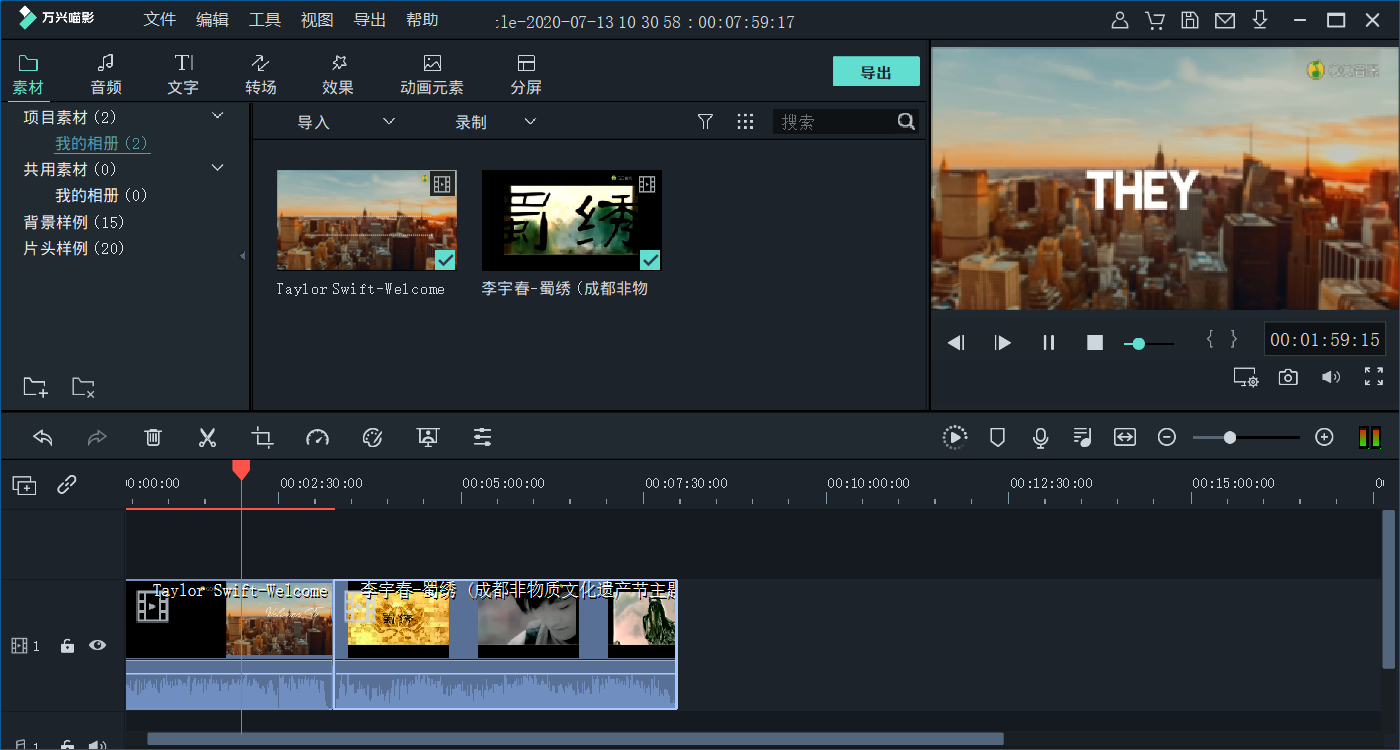Click the voiceover microphone icon
Image resolution: width=1400 pixels, height=750 pixels.
1040,437
